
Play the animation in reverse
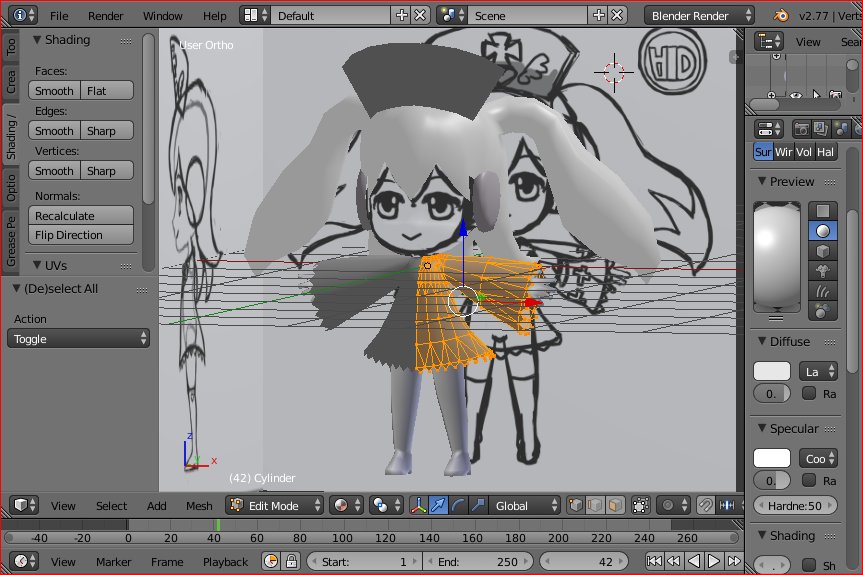click(694, 561)
